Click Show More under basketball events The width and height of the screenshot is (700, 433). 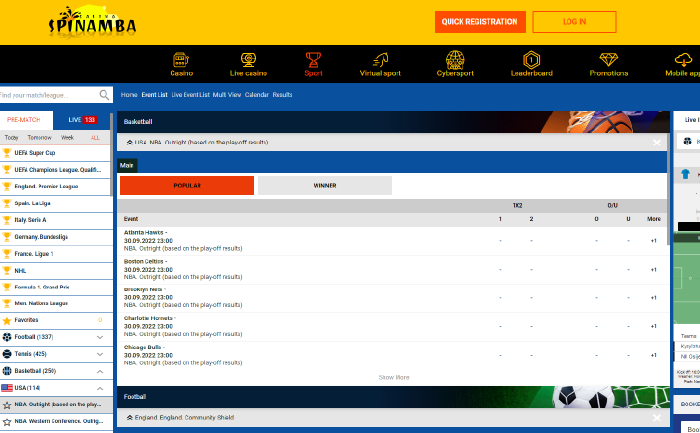click(394, 378)
